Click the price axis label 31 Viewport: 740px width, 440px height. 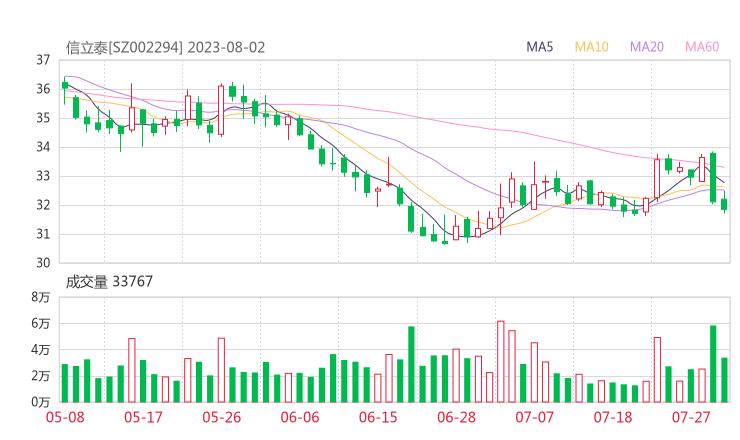(x=43, y=234)
